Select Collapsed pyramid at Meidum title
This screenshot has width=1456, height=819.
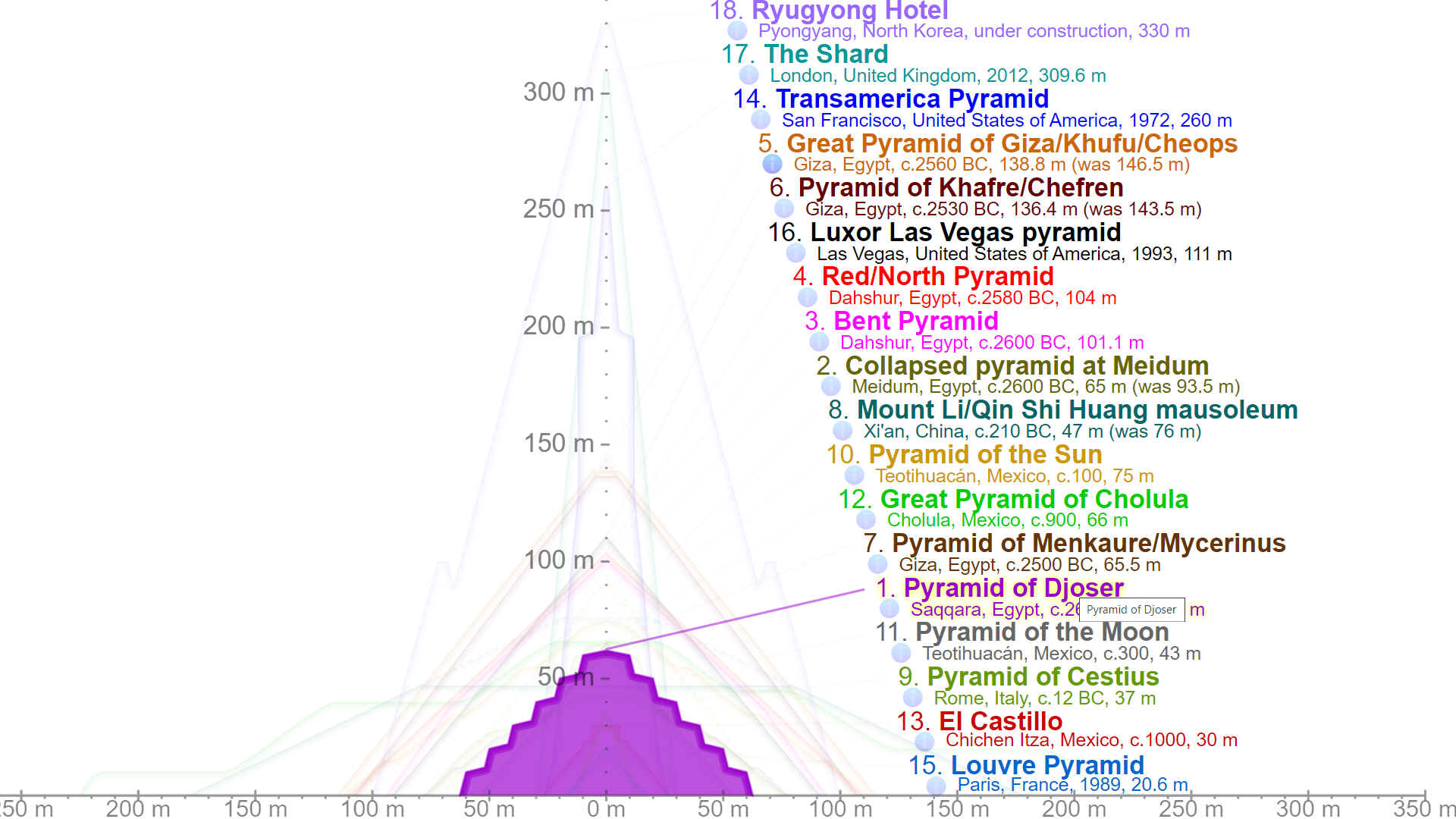(1027, 366)
